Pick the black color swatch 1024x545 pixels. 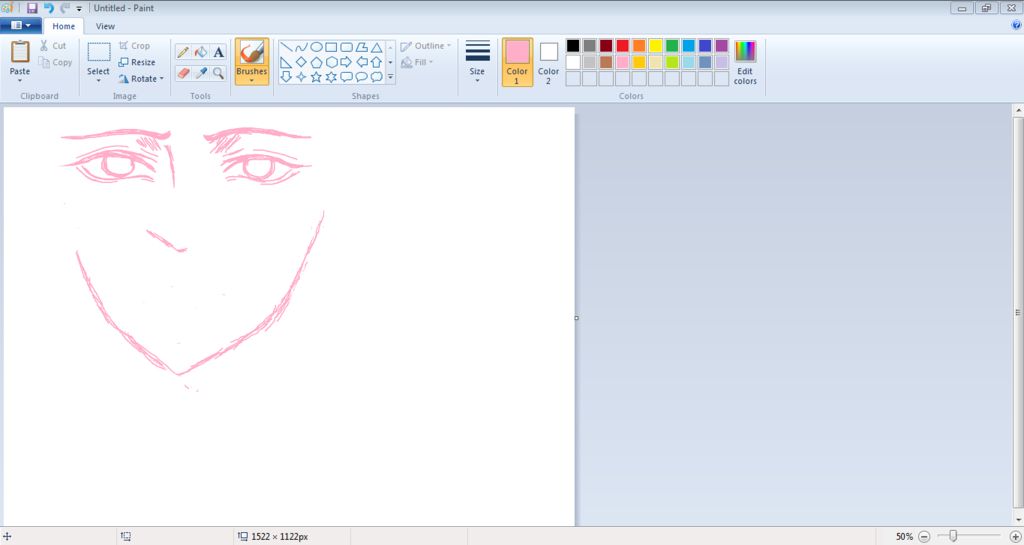[573, 46]
